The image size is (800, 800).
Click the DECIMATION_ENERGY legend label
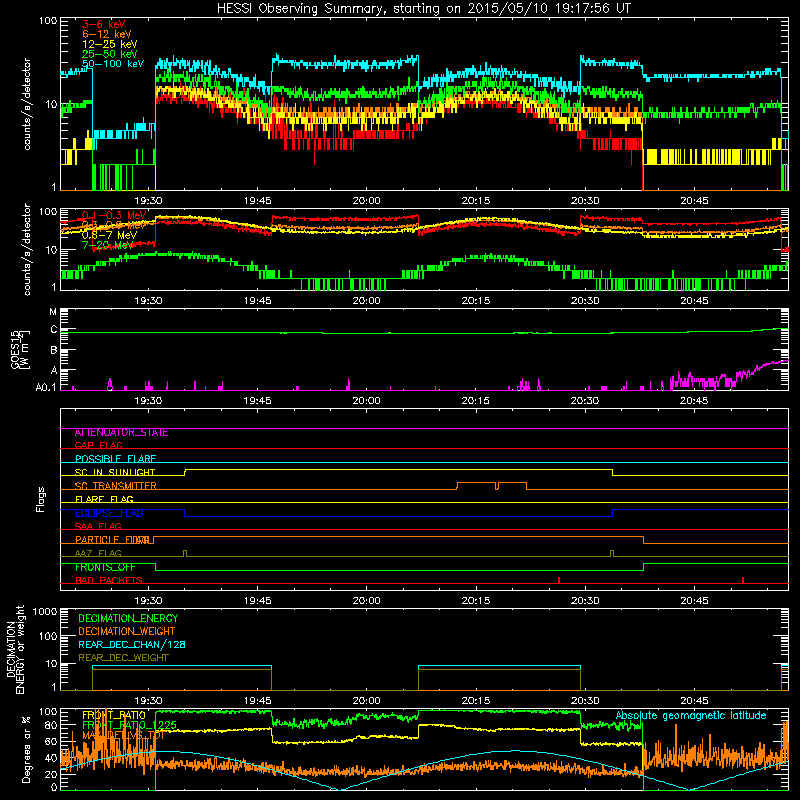pyautogui.click(x=128, y=618)
